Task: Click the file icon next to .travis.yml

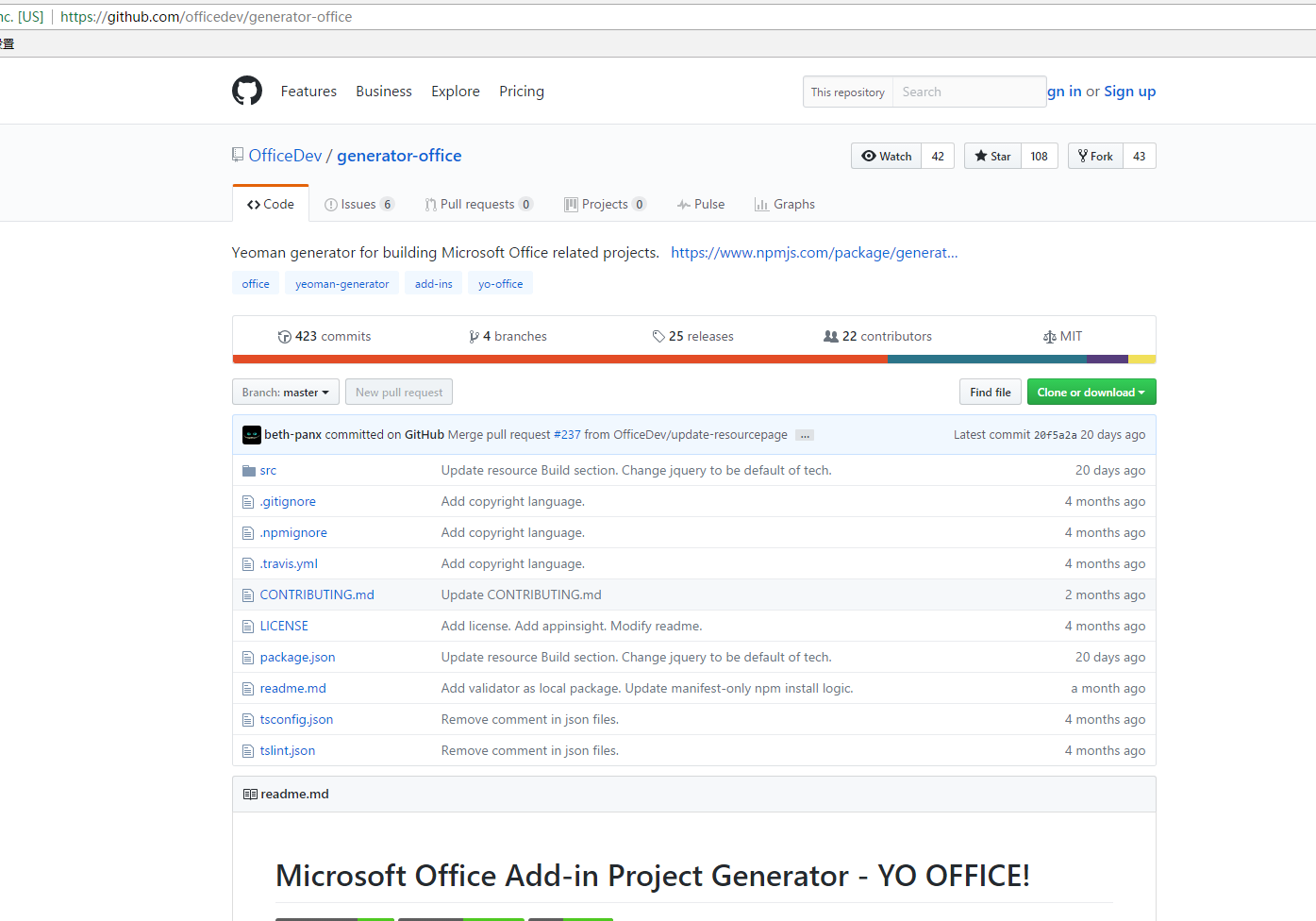Action: pos(248,564)
